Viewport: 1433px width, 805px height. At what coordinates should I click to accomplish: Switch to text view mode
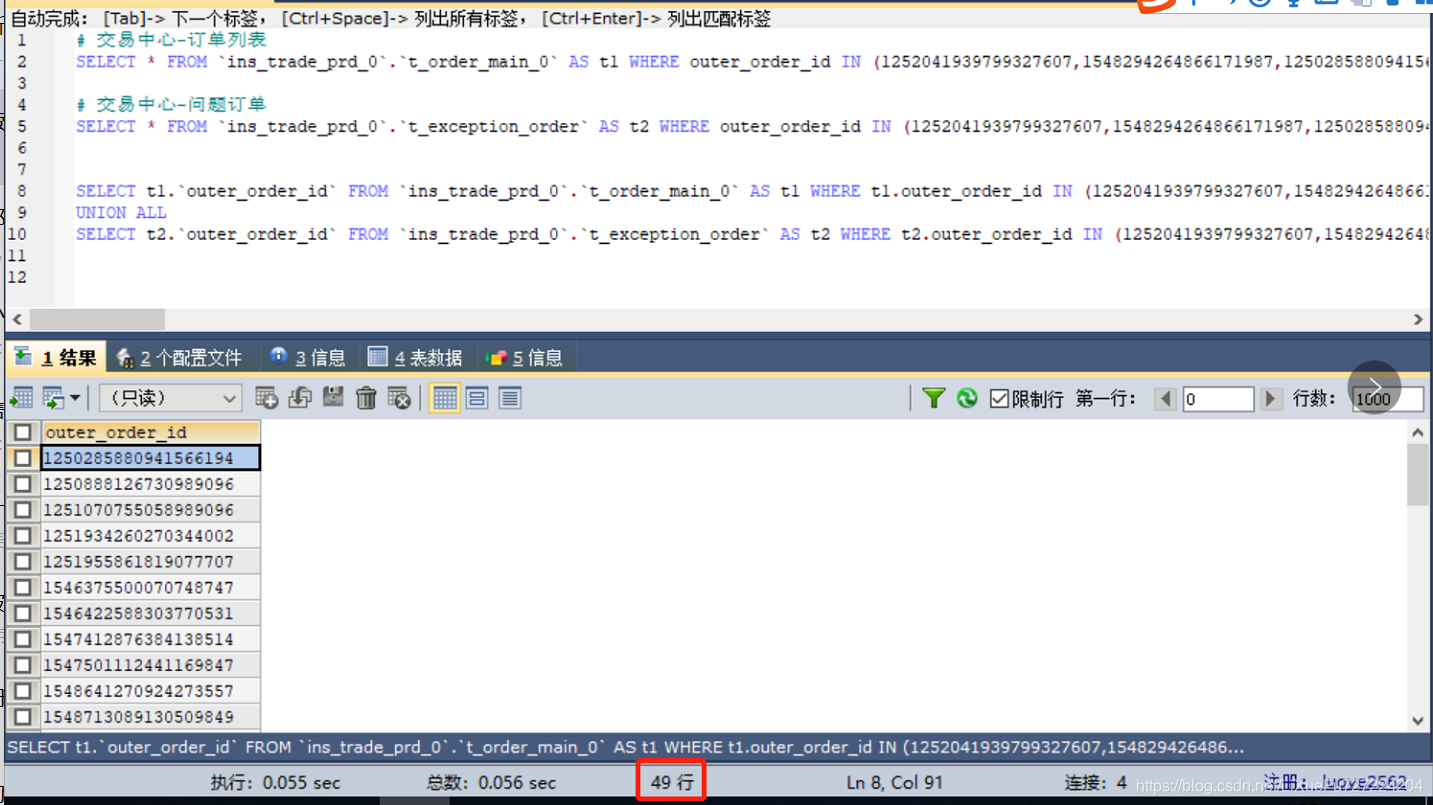click(x=510, y=398)
